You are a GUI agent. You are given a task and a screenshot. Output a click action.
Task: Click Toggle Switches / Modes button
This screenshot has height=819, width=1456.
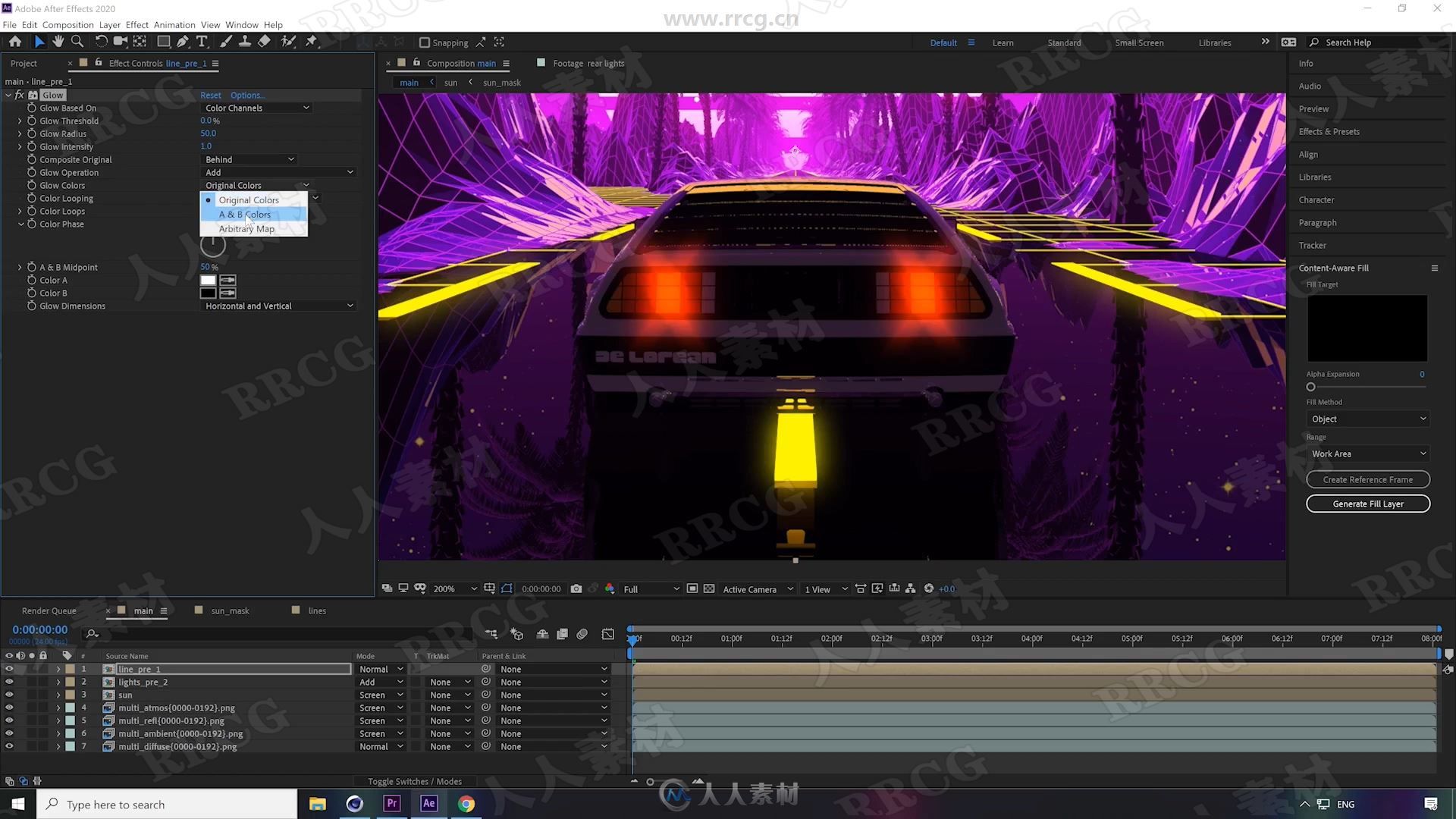[415, 782]
